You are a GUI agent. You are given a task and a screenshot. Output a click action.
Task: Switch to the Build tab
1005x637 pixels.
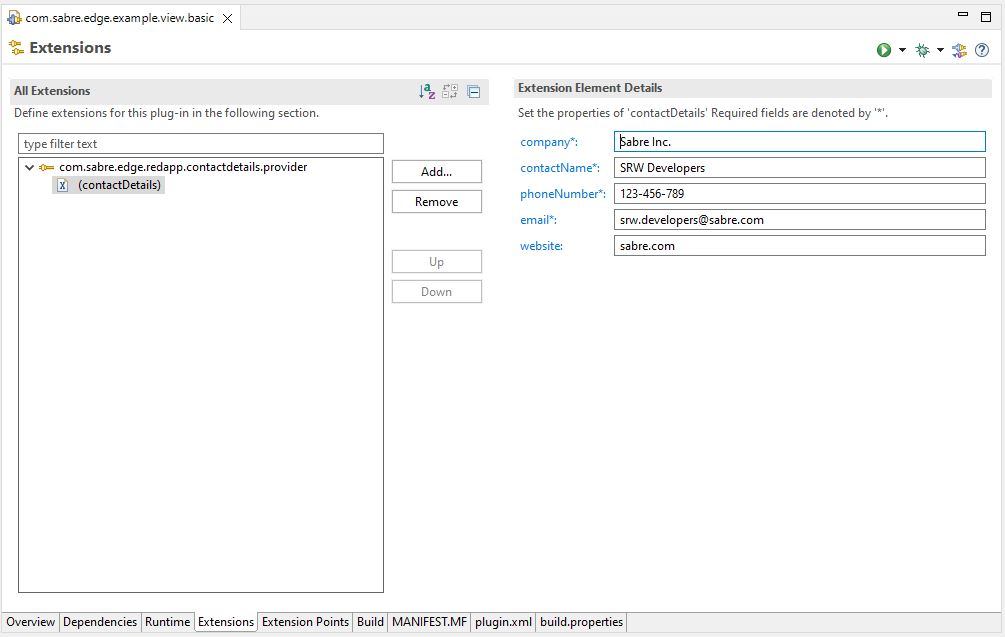pyautogui.click(x=370, y=622)
